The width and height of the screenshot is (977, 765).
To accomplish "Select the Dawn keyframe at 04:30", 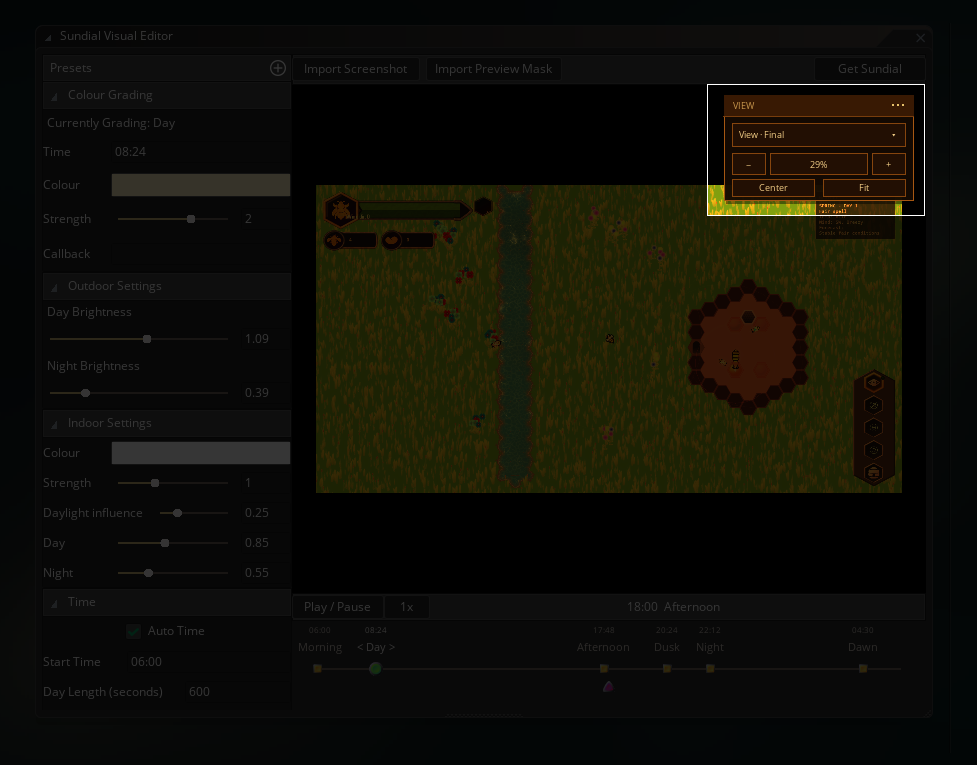I will coord(863,668).
